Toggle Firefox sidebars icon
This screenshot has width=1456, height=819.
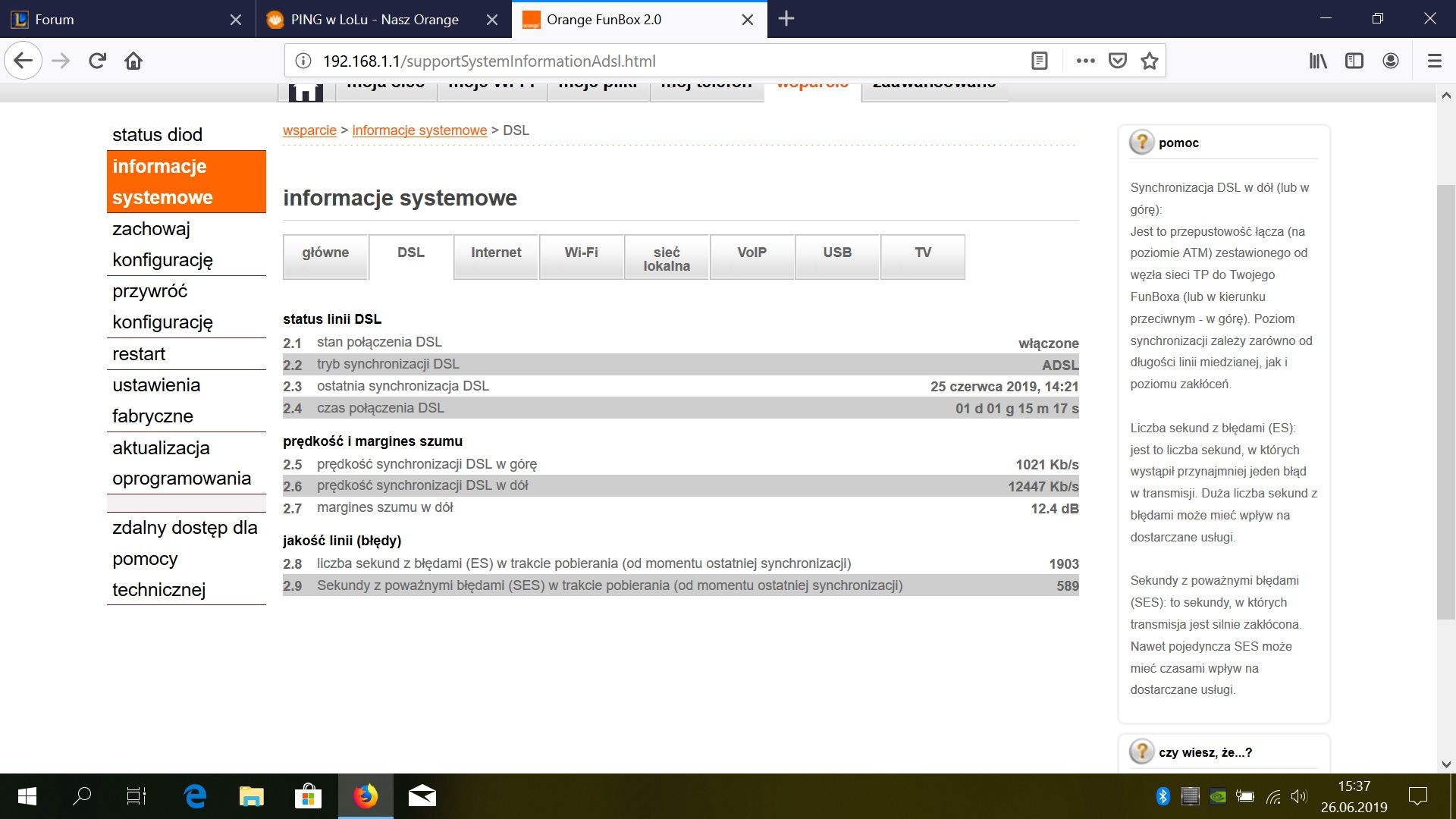(x=1354, y=61)
